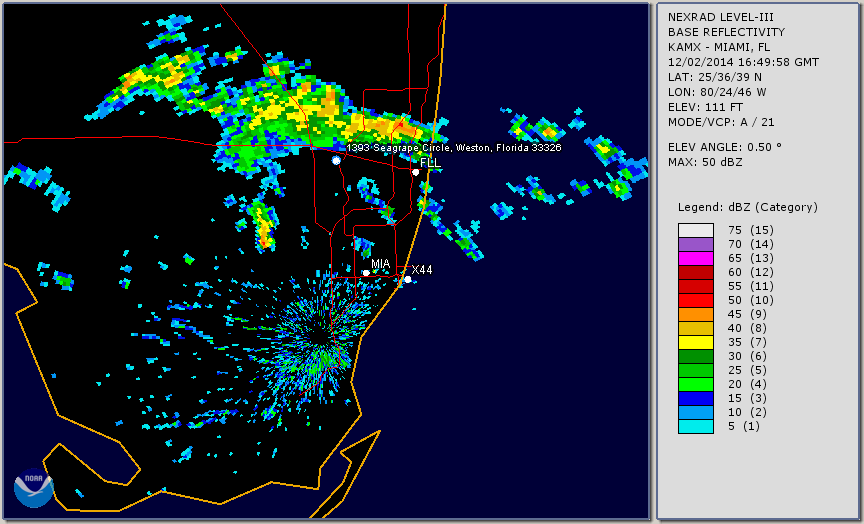Click the 35 dBZ yellow legend swatch

coord(696,343)
